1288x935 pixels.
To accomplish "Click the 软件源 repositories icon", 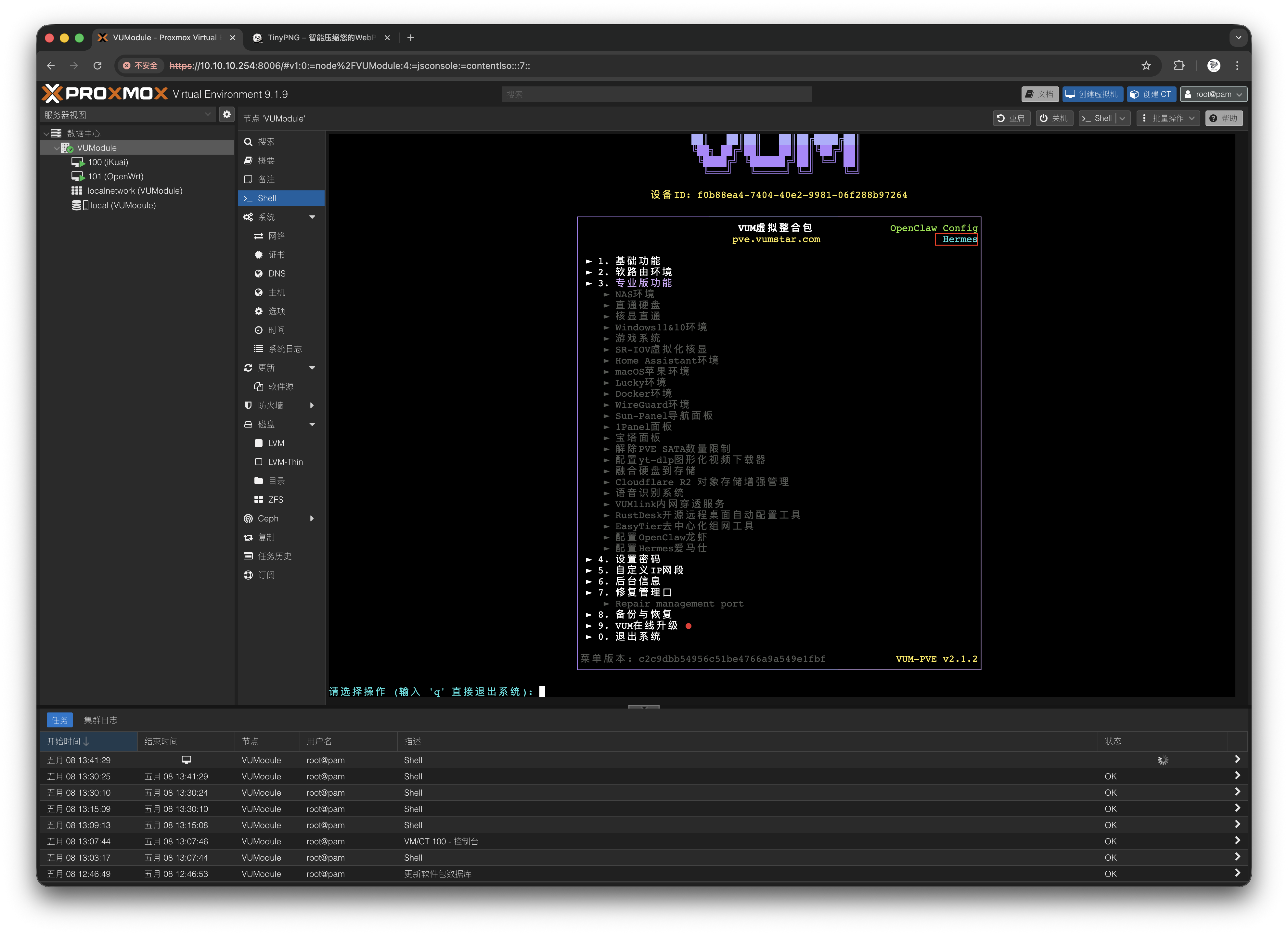I will [x=258, y=387].
